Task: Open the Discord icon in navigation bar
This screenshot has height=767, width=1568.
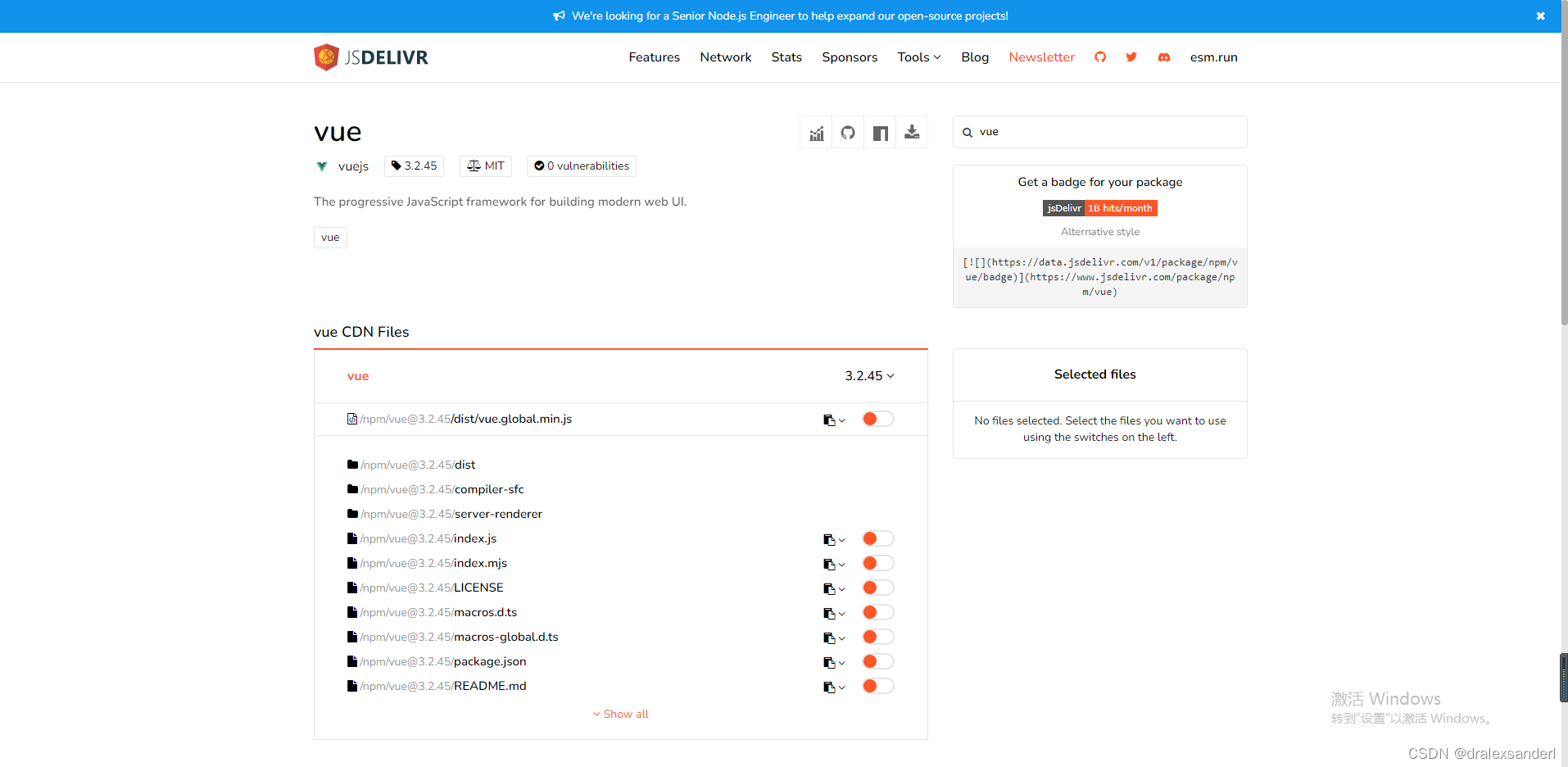Action: pos(1164,57)
